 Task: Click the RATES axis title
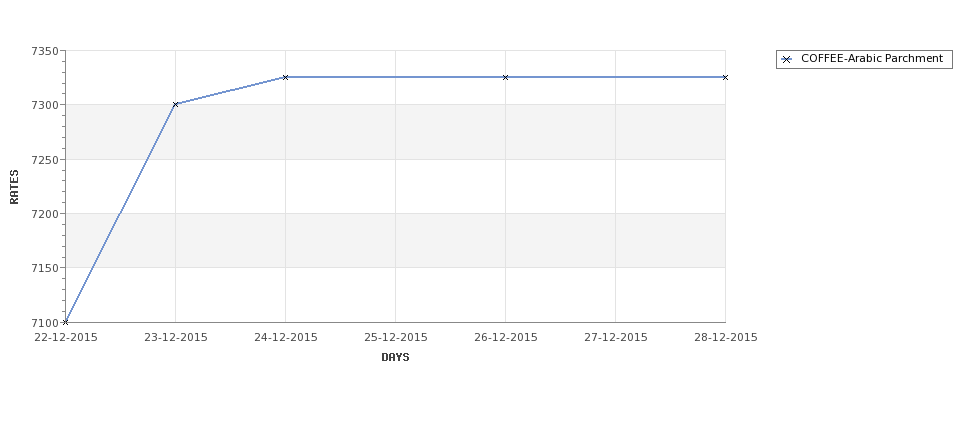14,187
